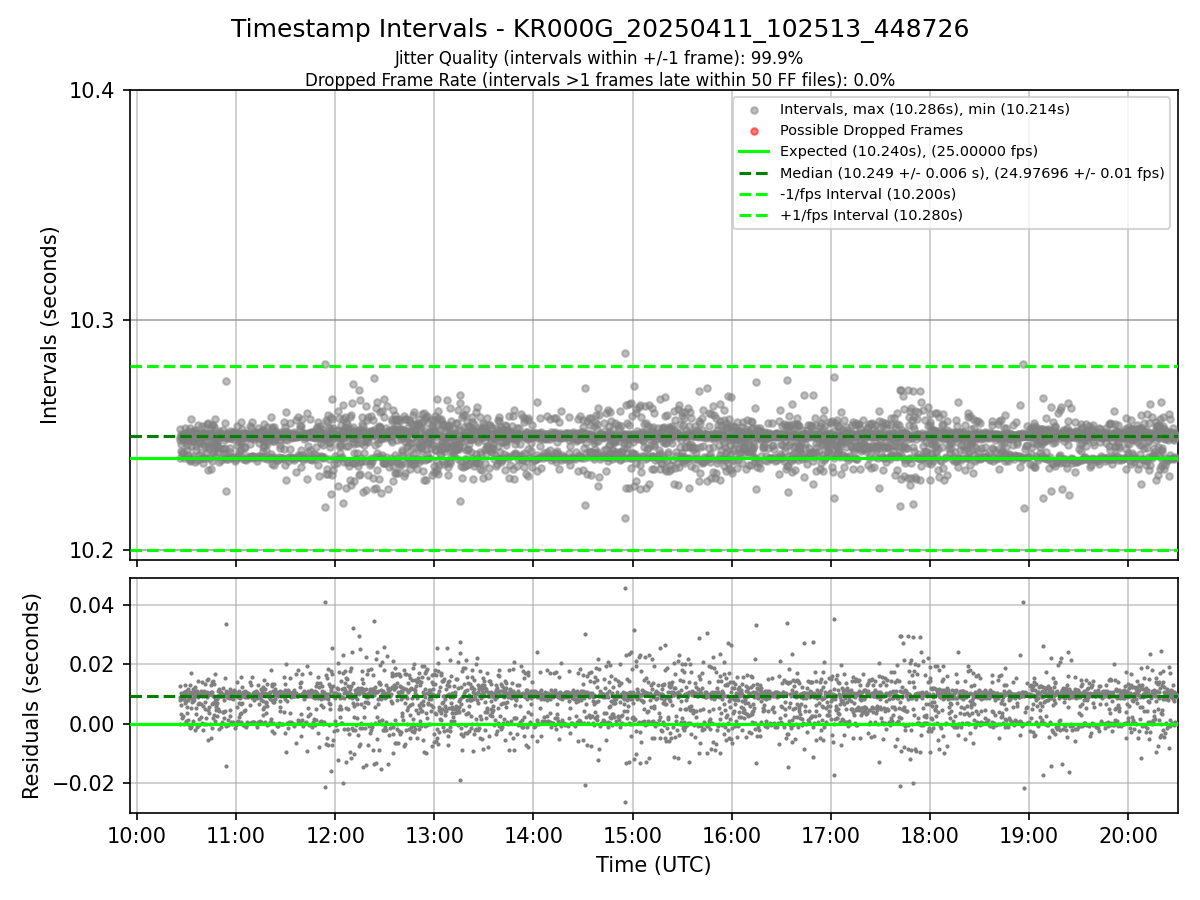The width and height of the screenshot is (1200, 900).
Task: Click the maximum interval point near 15:00 at 10.286s
Action: (x=625, y=353)
